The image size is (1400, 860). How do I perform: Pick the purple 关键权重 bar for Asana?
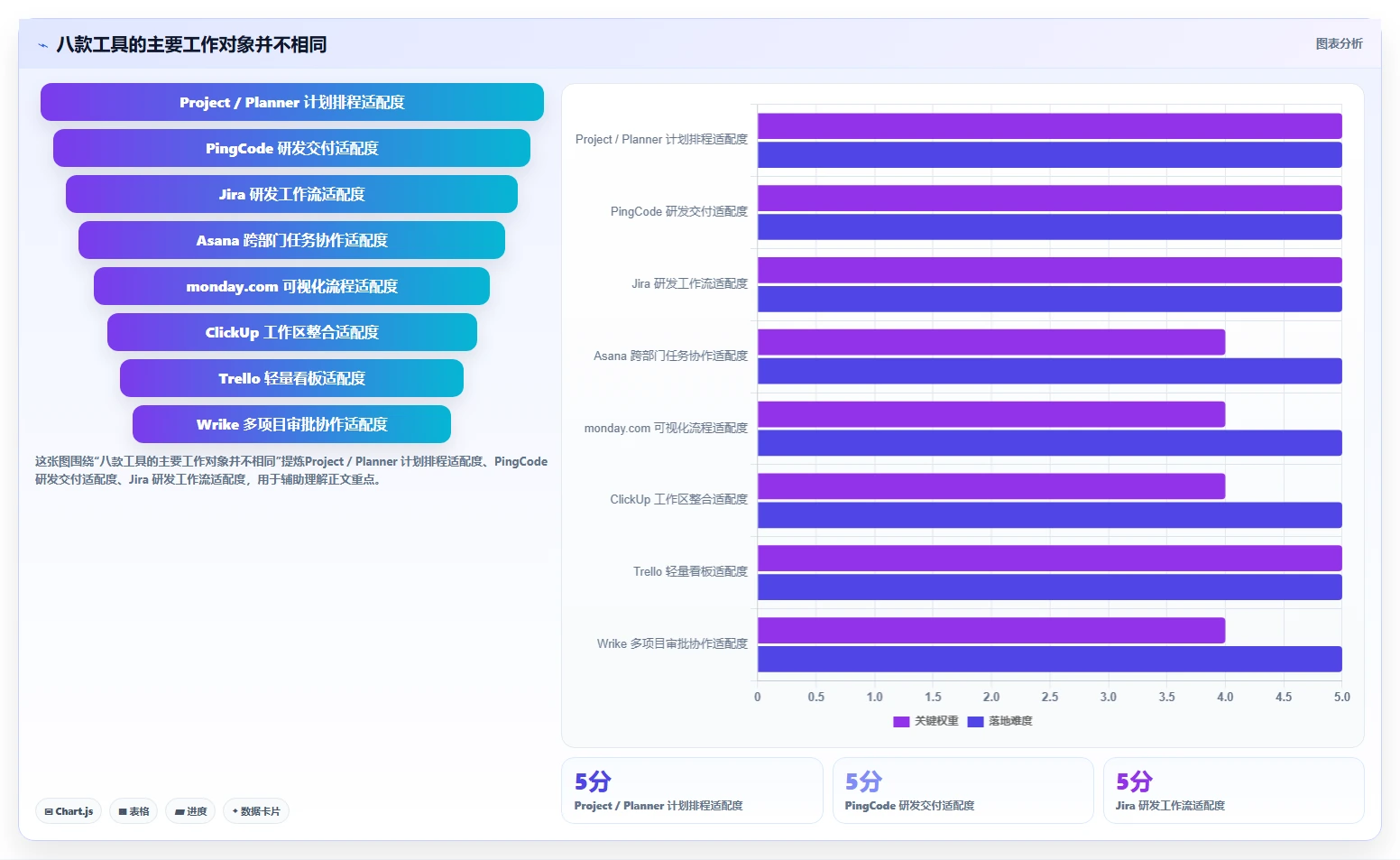pos(991,342)
